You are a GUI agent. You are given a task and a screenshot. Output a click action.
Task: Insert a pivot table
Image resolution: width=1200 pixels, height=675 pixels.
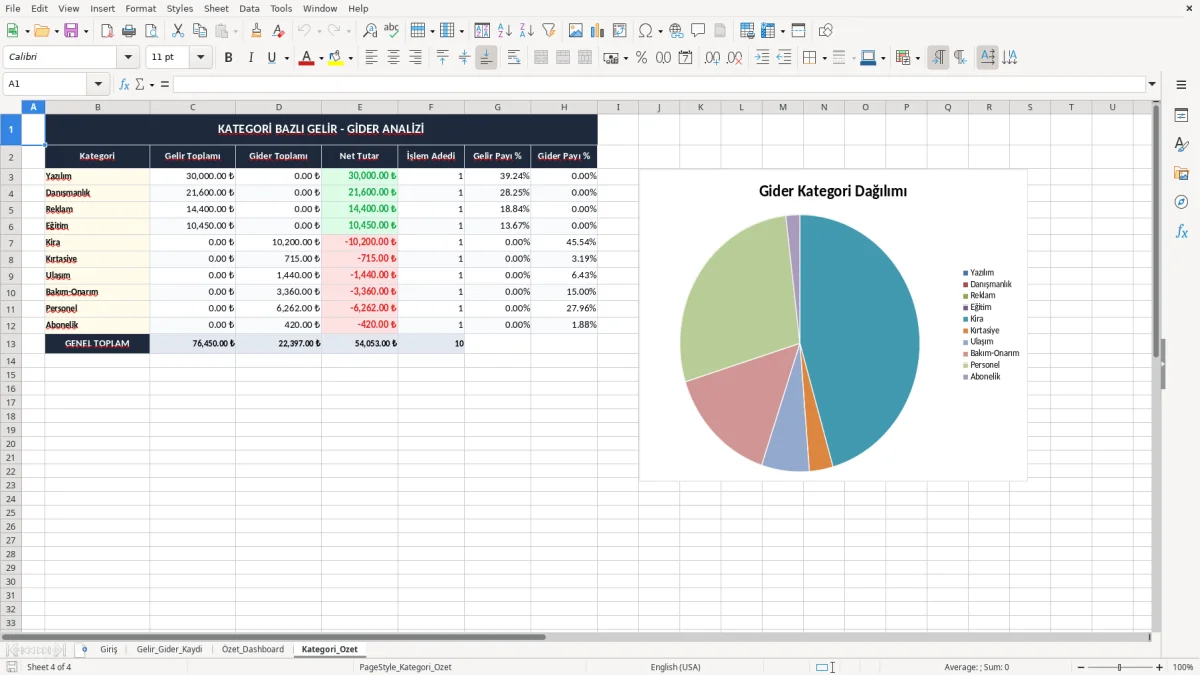(620, 31)
